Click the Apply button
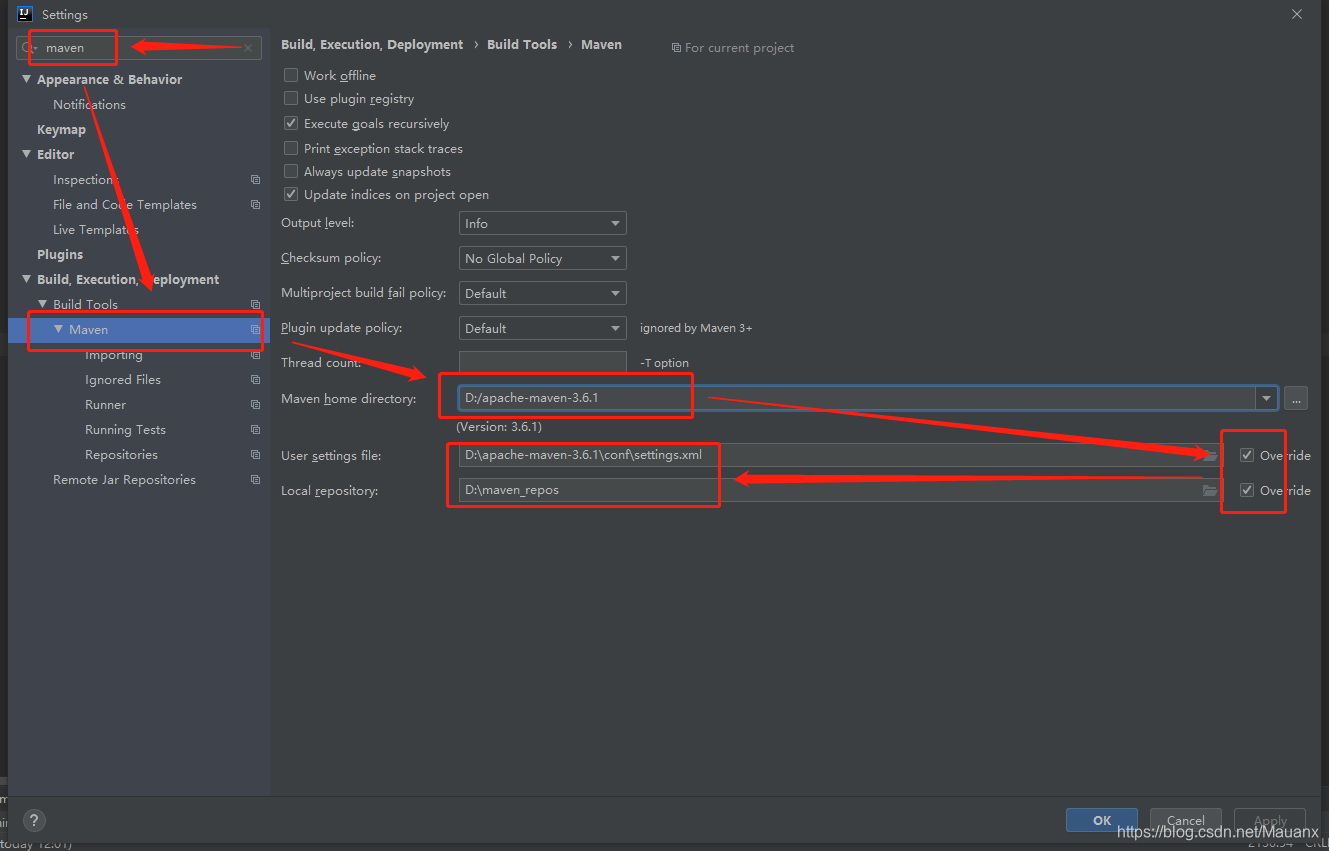 tap(1270, 820)
